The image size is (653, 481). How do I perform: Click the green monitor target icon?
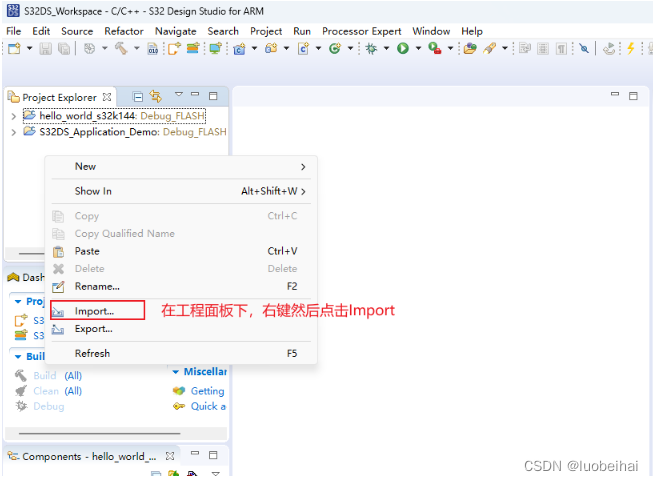click(x=215, y=48)
